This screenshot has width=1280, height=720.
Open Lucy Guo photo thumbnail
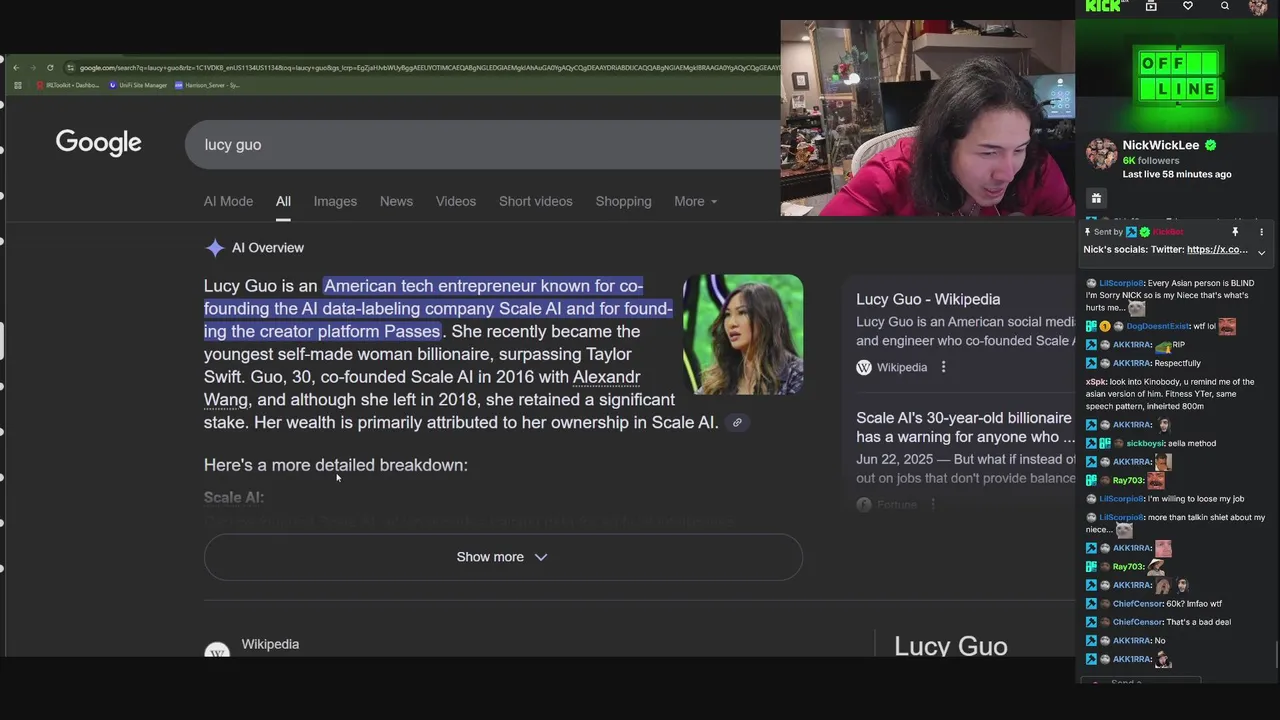pyautogui.click(x=743, y=334)
